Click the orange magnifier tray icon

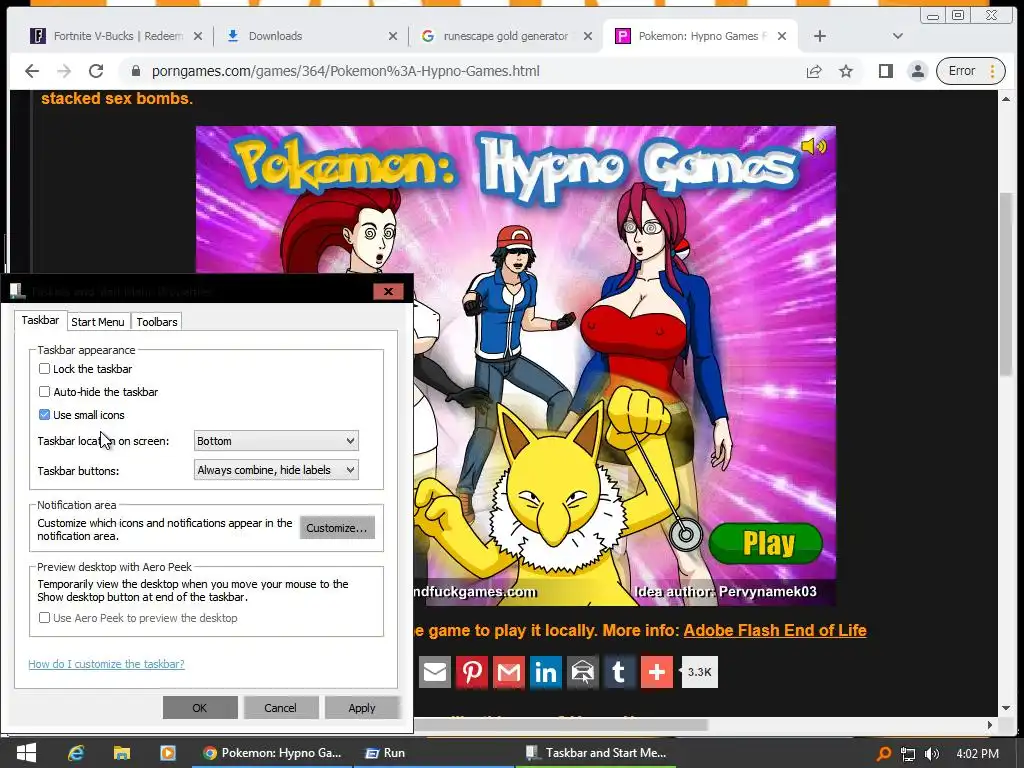click(884, 754)
